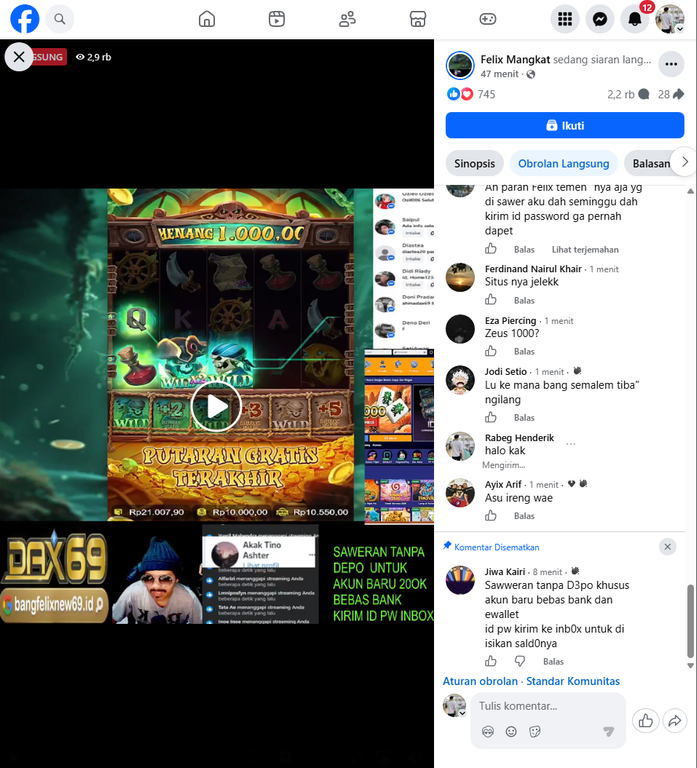697x768 pixels.
Task: Switch commenting identity via small avatar
Action: [x=455, y=706]
